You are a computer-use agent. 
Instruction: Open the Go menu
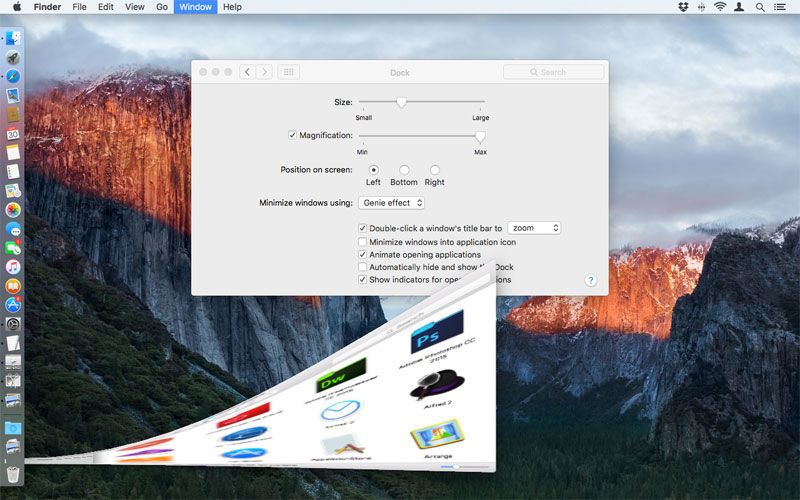tap(162, 7)
